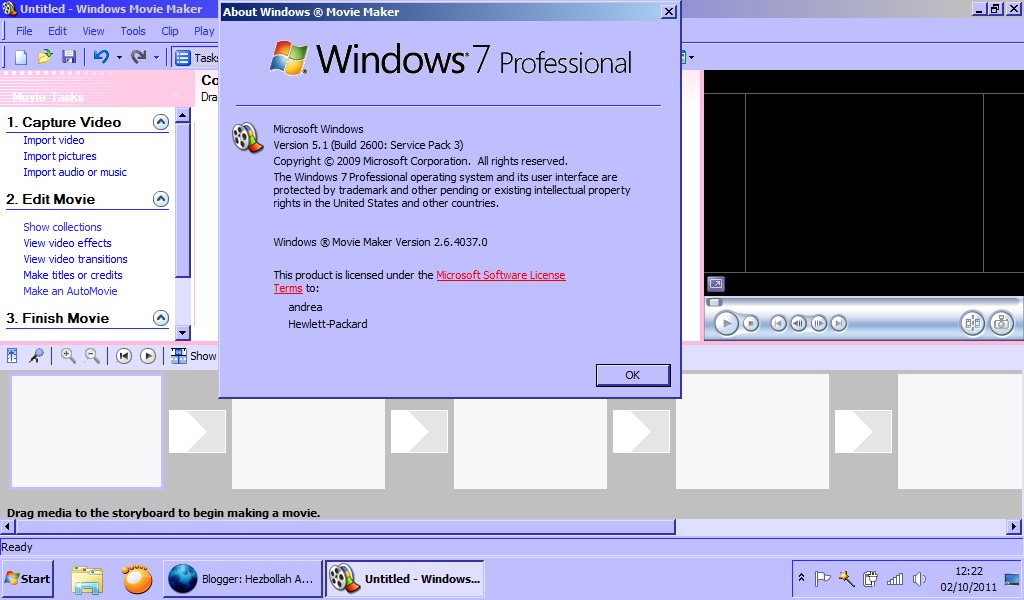
Task: Click the volume speaker tray icon
Action: [x=920, y=578]
